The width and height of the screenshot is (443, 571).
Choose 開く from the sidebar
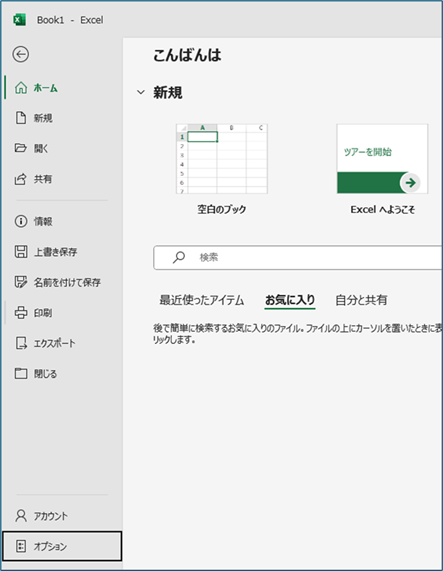[x=62, y=148]
